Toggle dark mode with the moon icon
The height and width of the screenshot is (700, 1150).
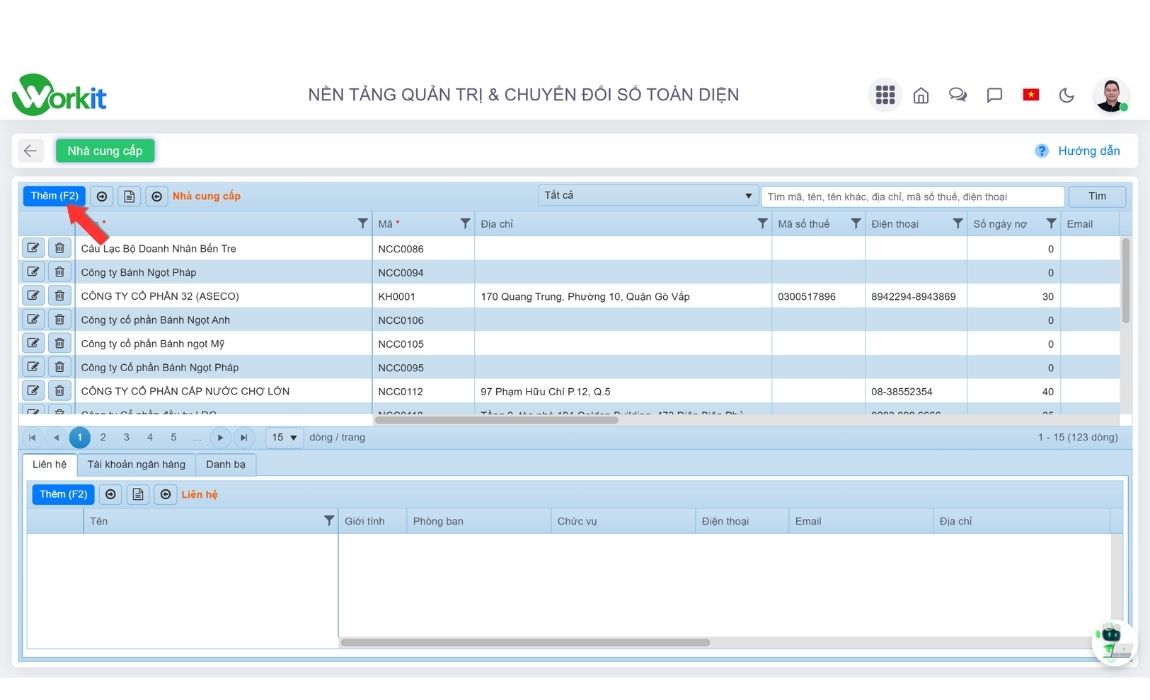click(1066, 95)
